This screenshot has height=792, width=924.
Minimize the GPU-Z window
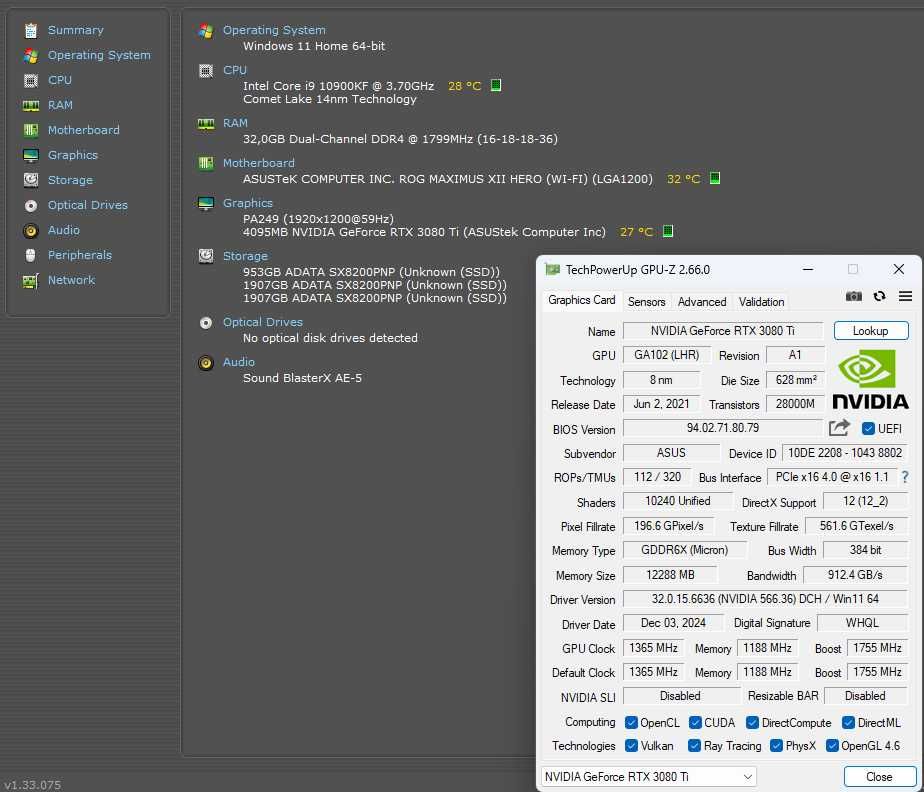point(808,269)
